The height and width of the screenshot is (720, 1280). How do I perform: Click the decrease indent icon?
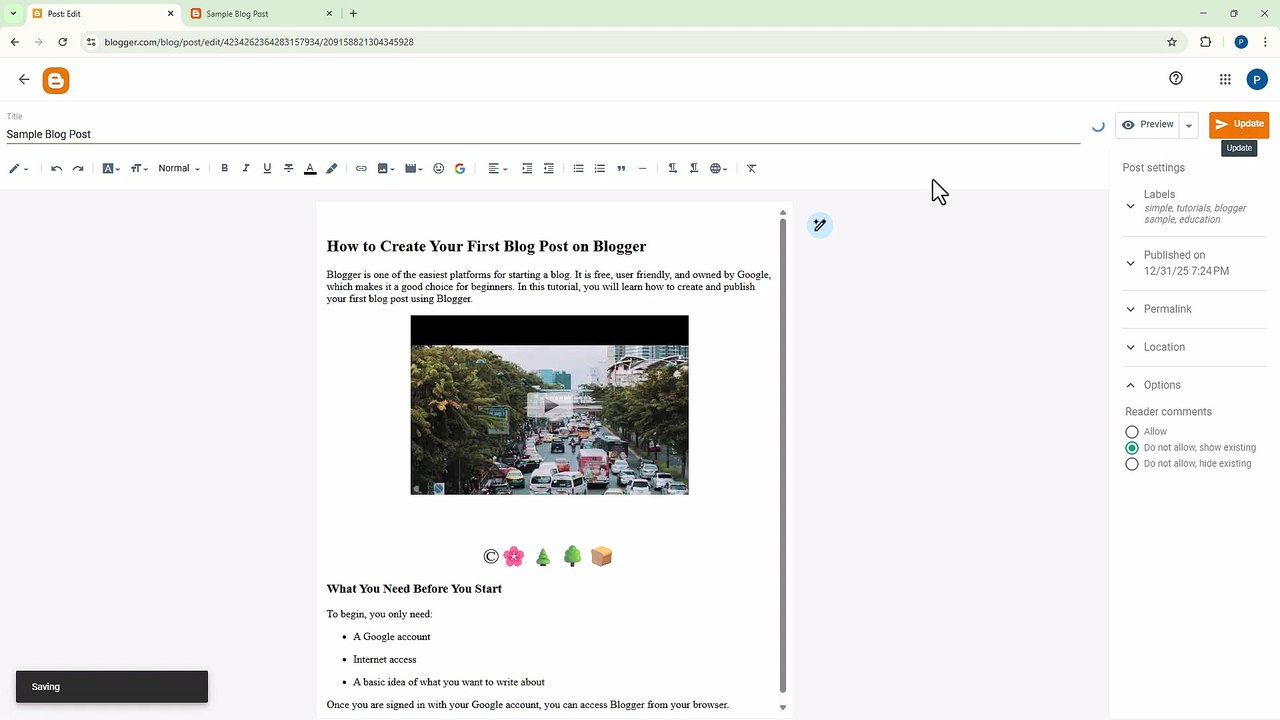coord(548,168)
